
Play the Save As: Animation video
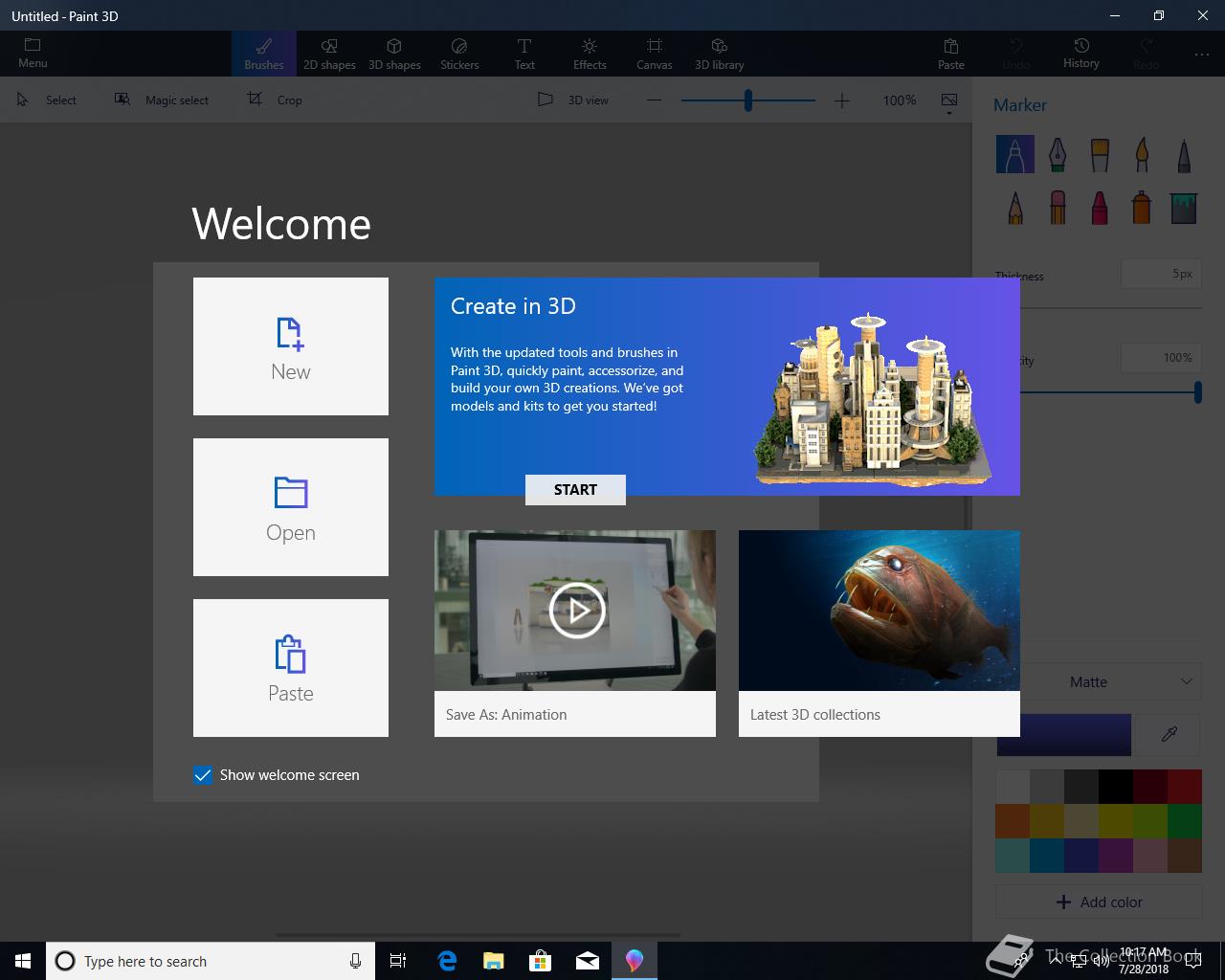point(576,610)
